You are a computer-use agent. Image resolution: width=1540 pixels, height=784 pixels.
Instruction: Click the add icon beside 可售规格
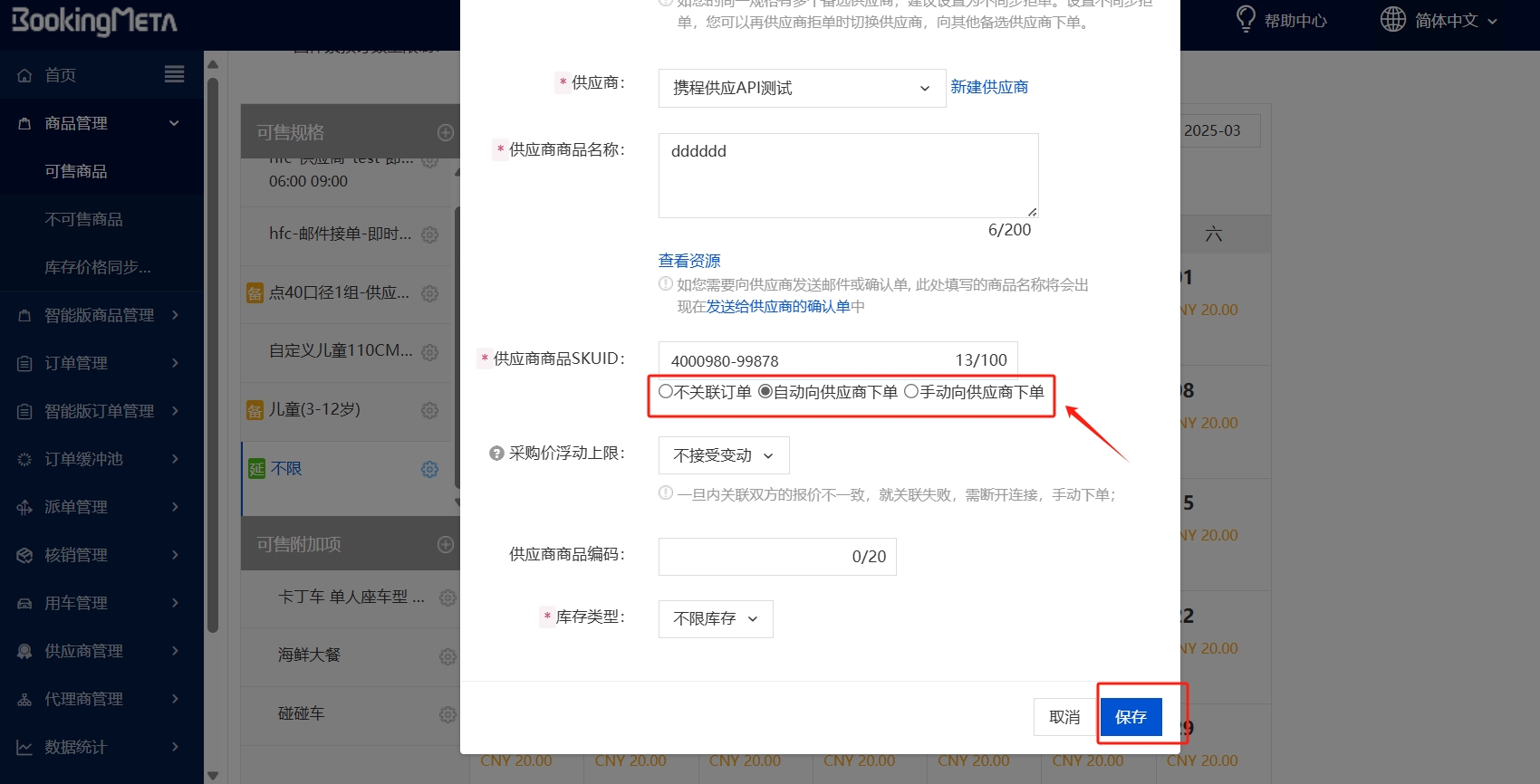pyautogui.click(x=446, y=132)
